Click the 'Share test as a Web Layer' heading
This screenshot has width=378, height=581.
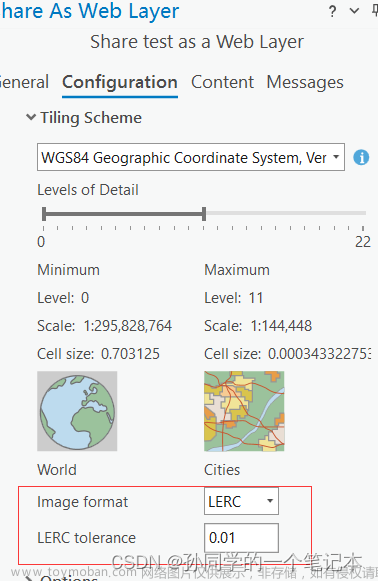197,42
